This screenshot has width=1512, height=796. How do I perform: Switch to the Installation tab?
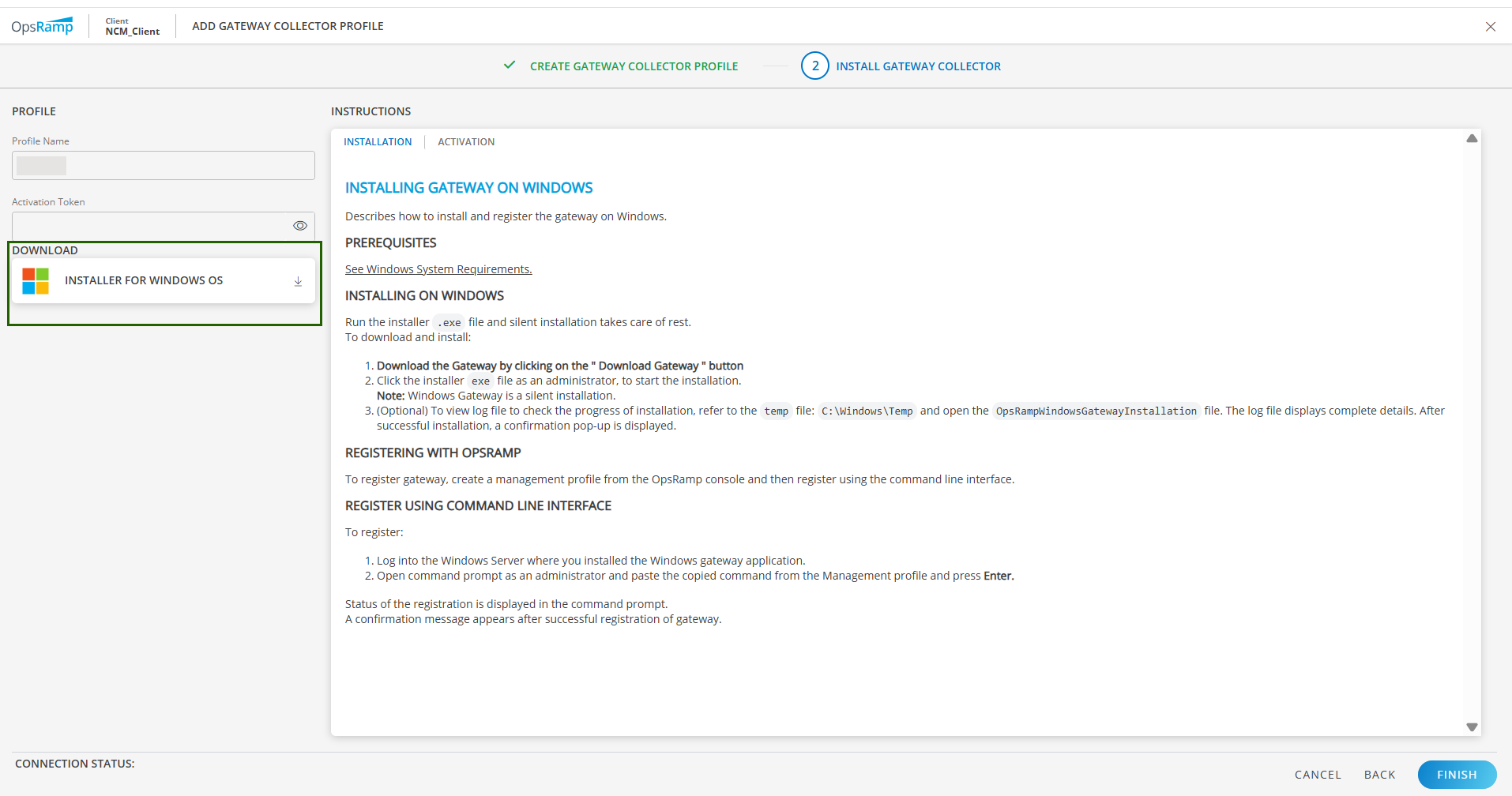378,142
